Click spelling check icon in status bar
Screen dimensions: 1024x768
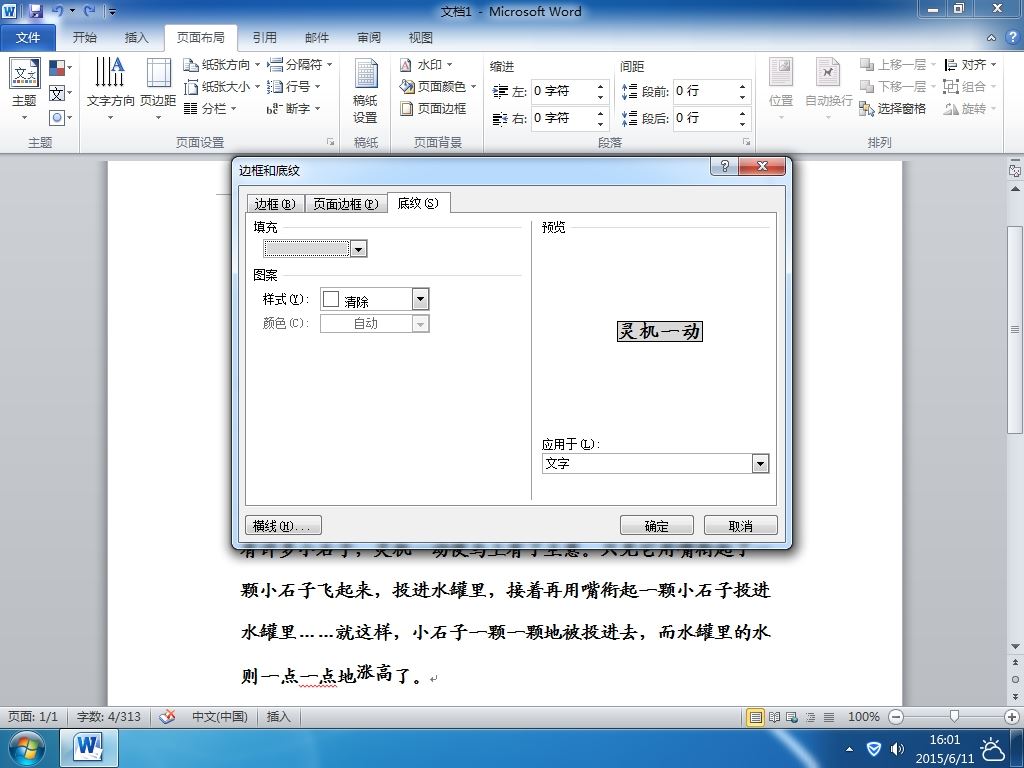click(x=167, y=716)
